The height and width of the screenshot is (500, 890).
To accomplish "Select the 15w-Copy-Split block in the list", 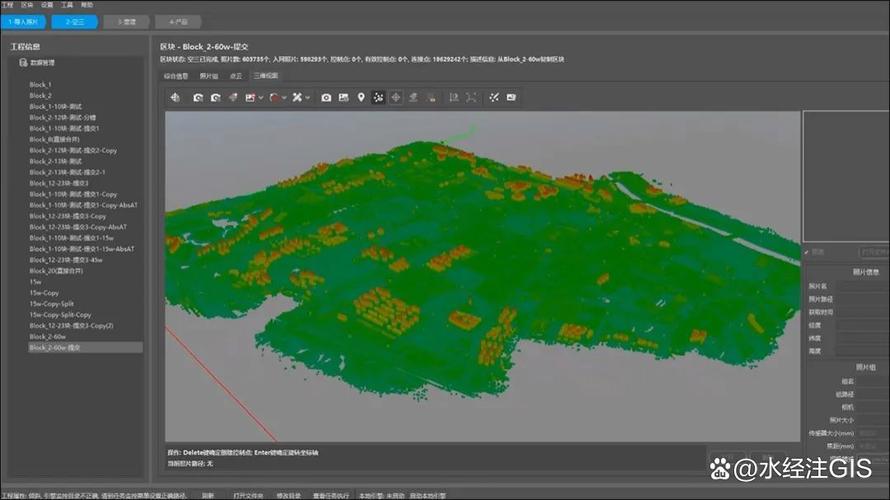I will (52, 304).
